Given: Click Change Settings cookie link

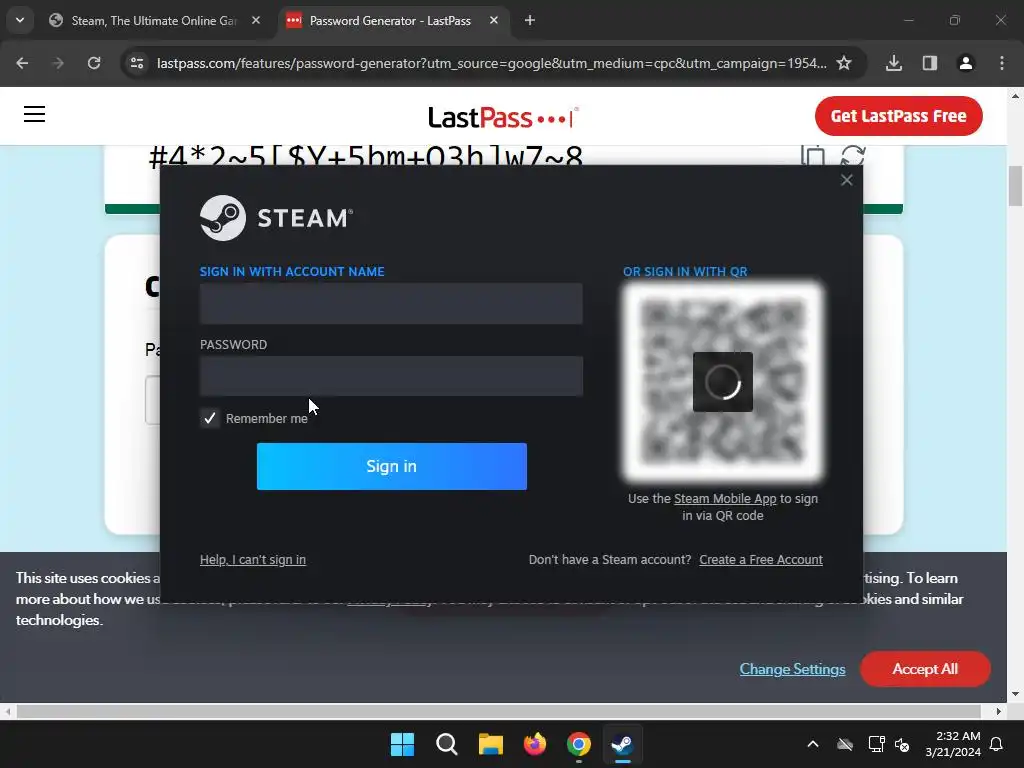Looking at the screenshot, I should pos(792,669).
